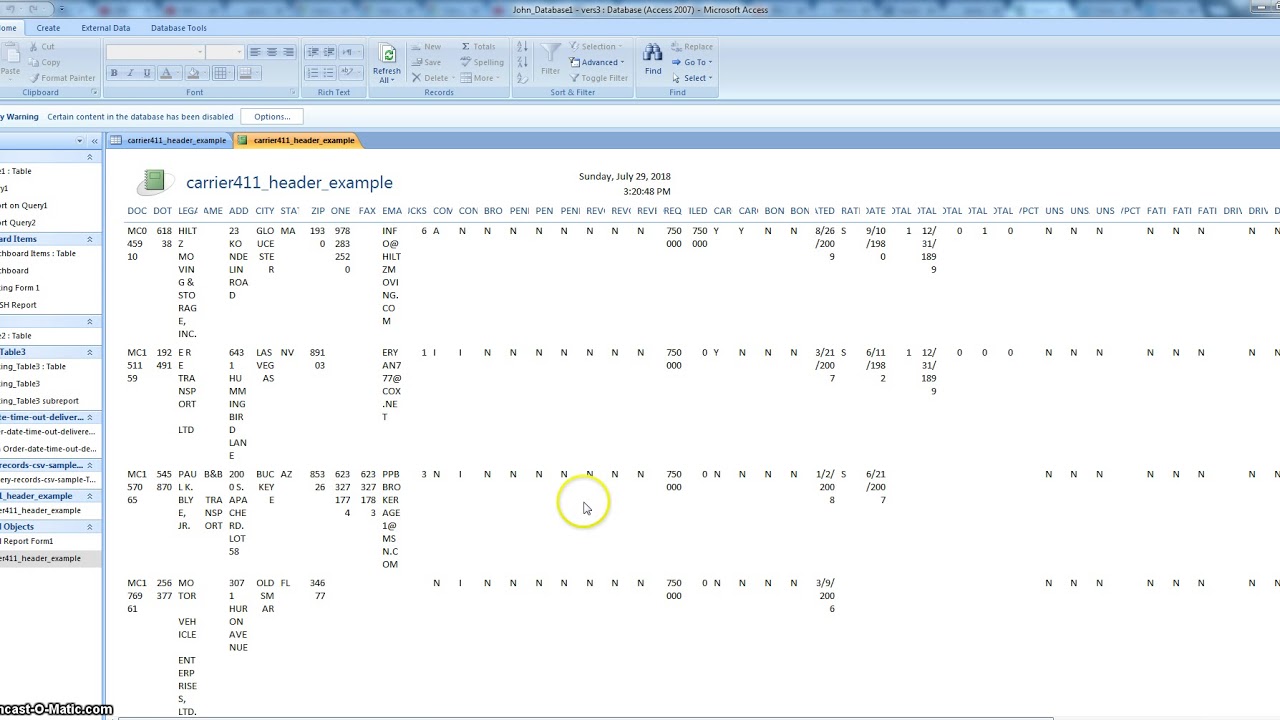Align text right

point(289,52)
